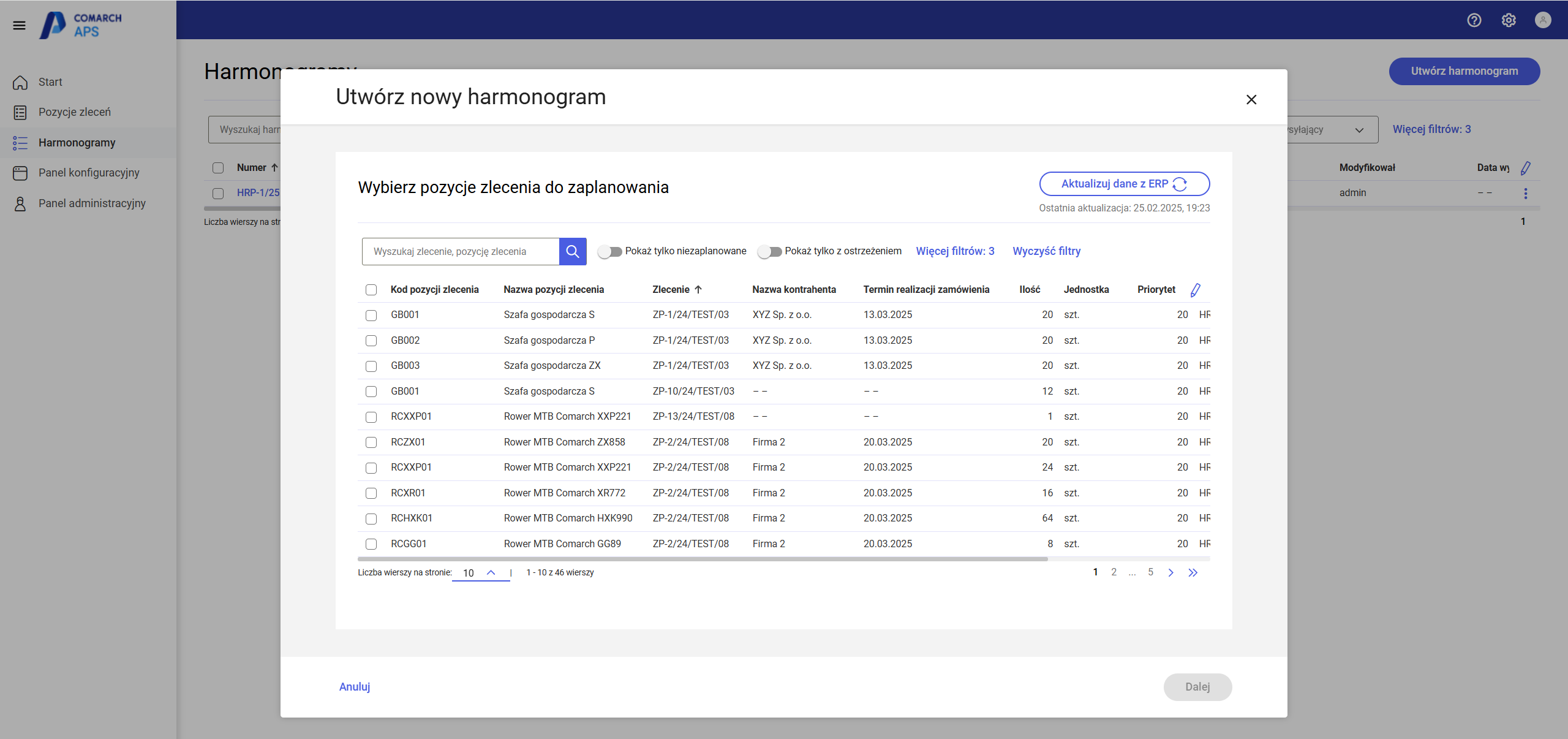Open the settings gear icon
This screenshot has width=1568, height=739.
click(1509, 20)
